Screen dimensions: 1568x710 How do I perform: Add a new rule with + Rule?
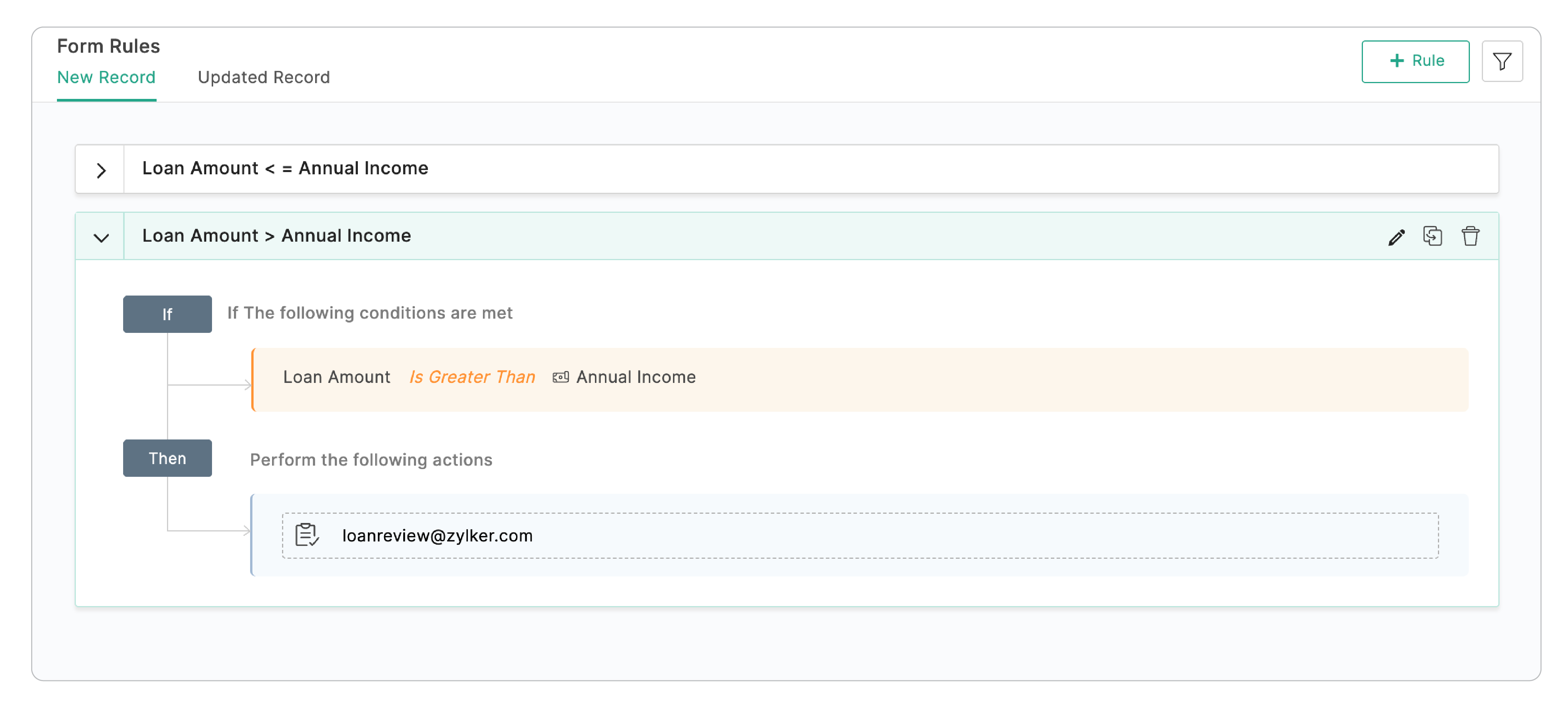click(x=1414, y=61)
